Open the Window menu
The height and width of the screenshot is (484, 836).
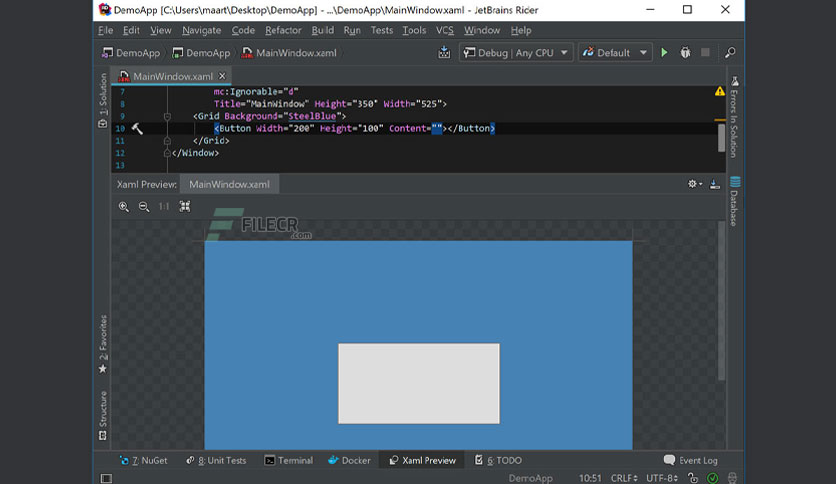click(x=482, y=30)
